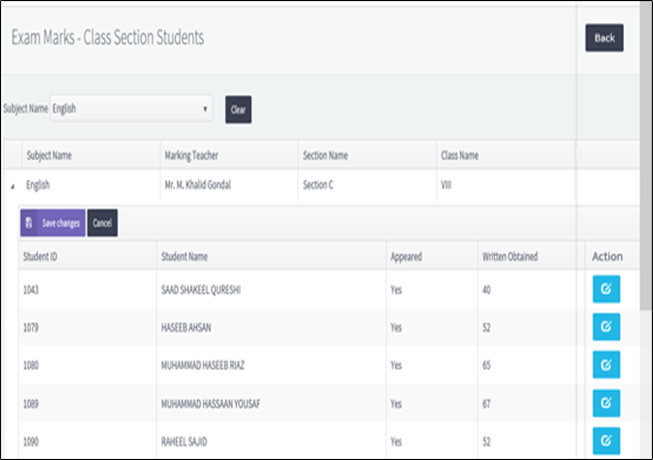Image resolution: width=653 pixels, height=460 pixels.
Task: Edit marks for Muhammad Haseeb Riaz
Action: (606, 364)
